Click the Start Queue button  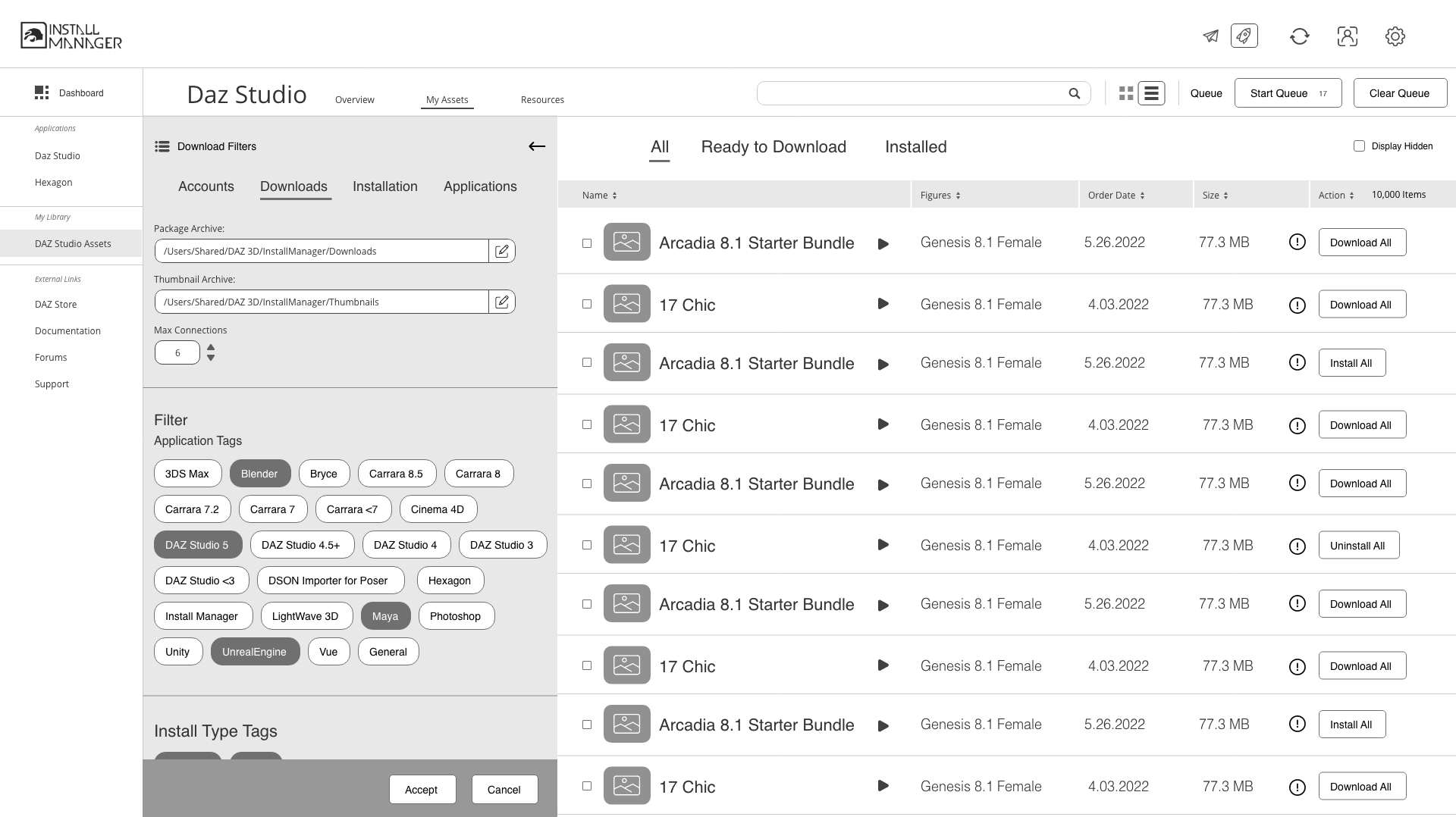1288,93
